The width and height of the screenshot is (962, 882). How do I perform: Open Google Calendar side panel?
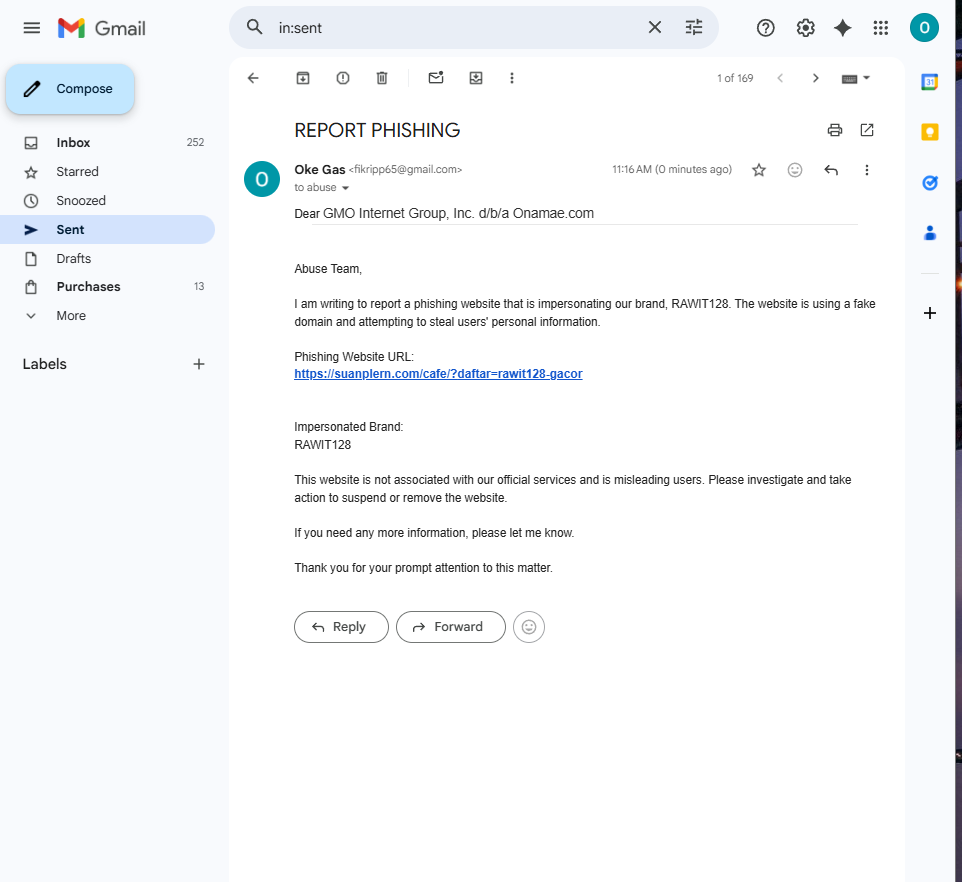pyautogui.click(x=929, y=82)
